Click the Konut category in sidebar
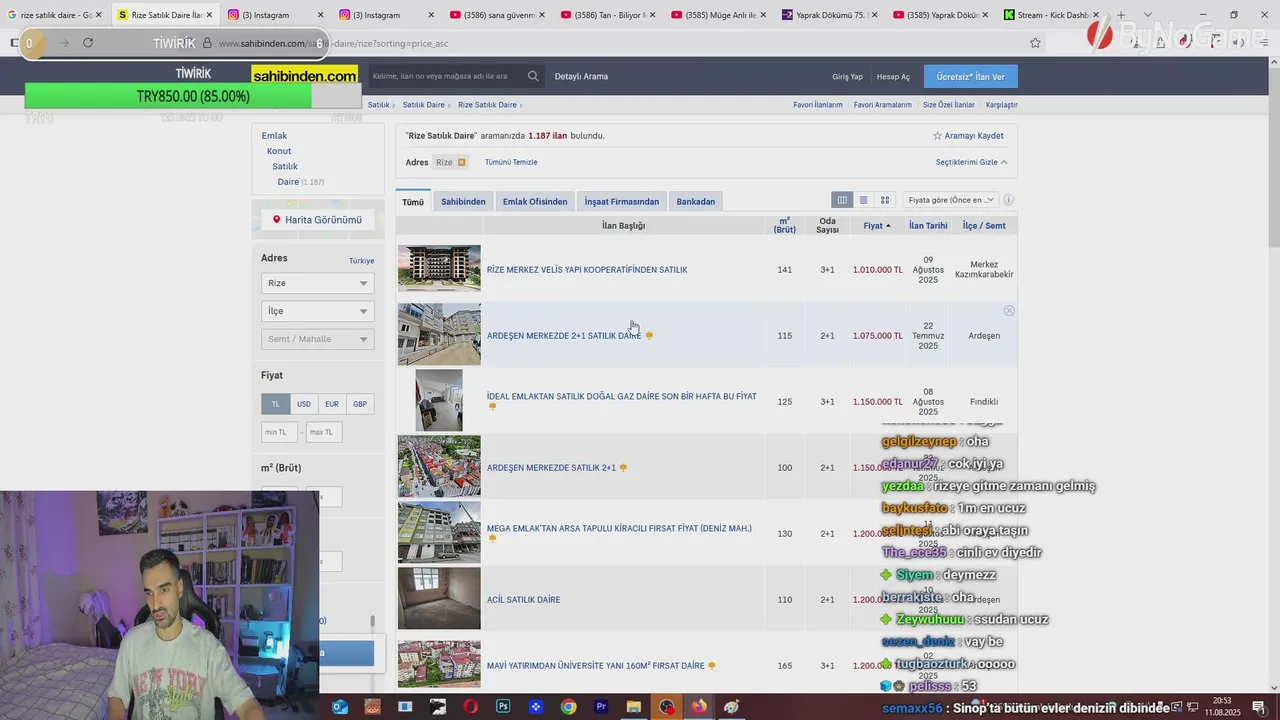The height and width of the screenshot is (720, 1280). [279, 151]
